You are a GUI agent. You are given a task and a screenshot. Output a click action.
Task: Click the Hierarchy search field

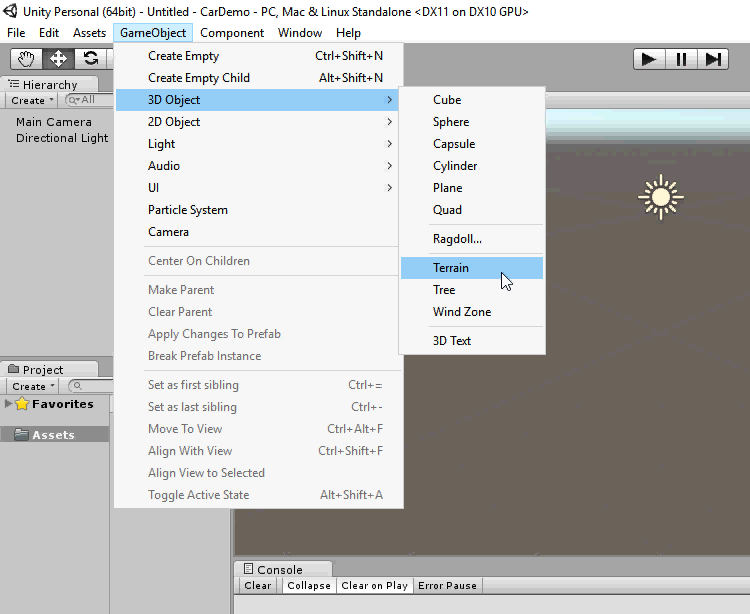[x=89, y=100]
